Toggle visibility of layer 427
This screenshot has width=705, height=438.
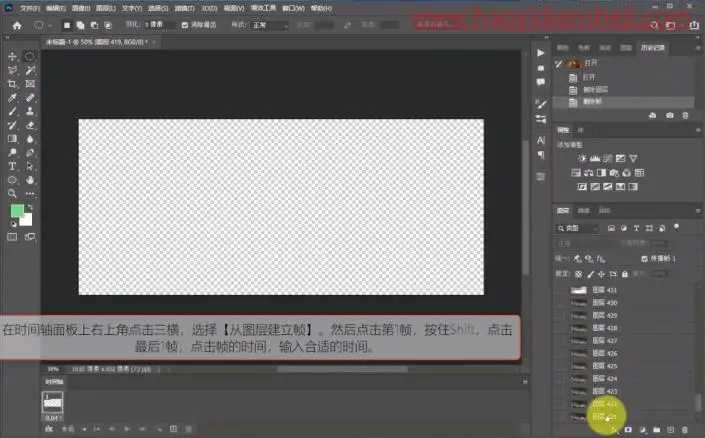coord(560,340)
